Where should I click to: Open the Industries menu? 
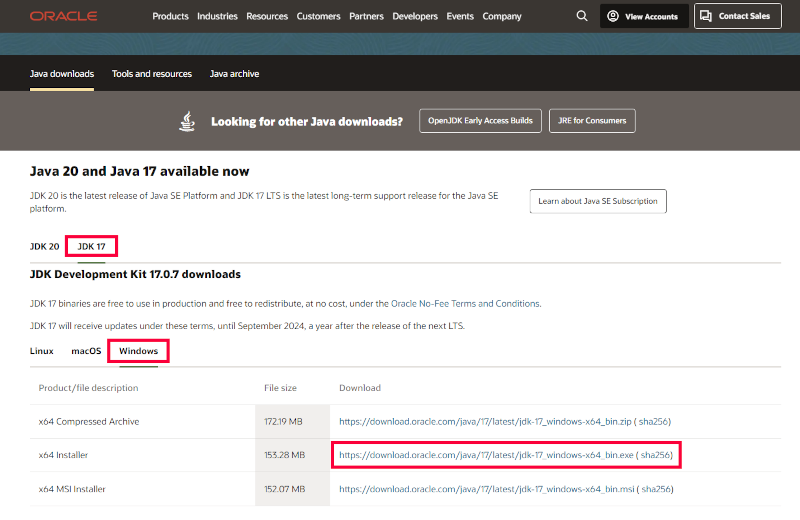[x=217, y=16]
